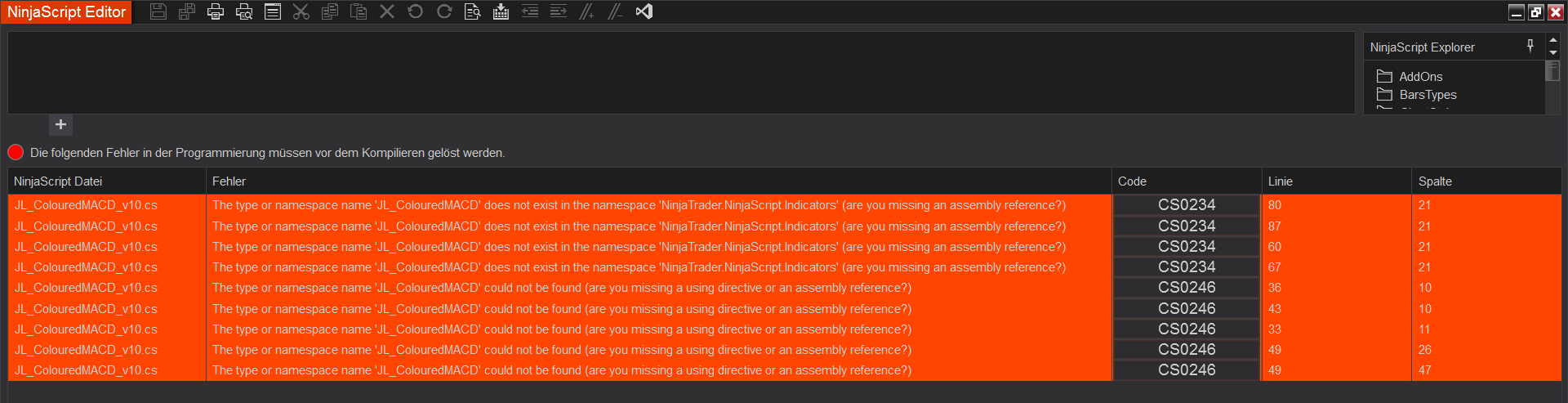1568x403 pixels.
Task: Click the Uncomment selection icon
Action: point(616,11)
